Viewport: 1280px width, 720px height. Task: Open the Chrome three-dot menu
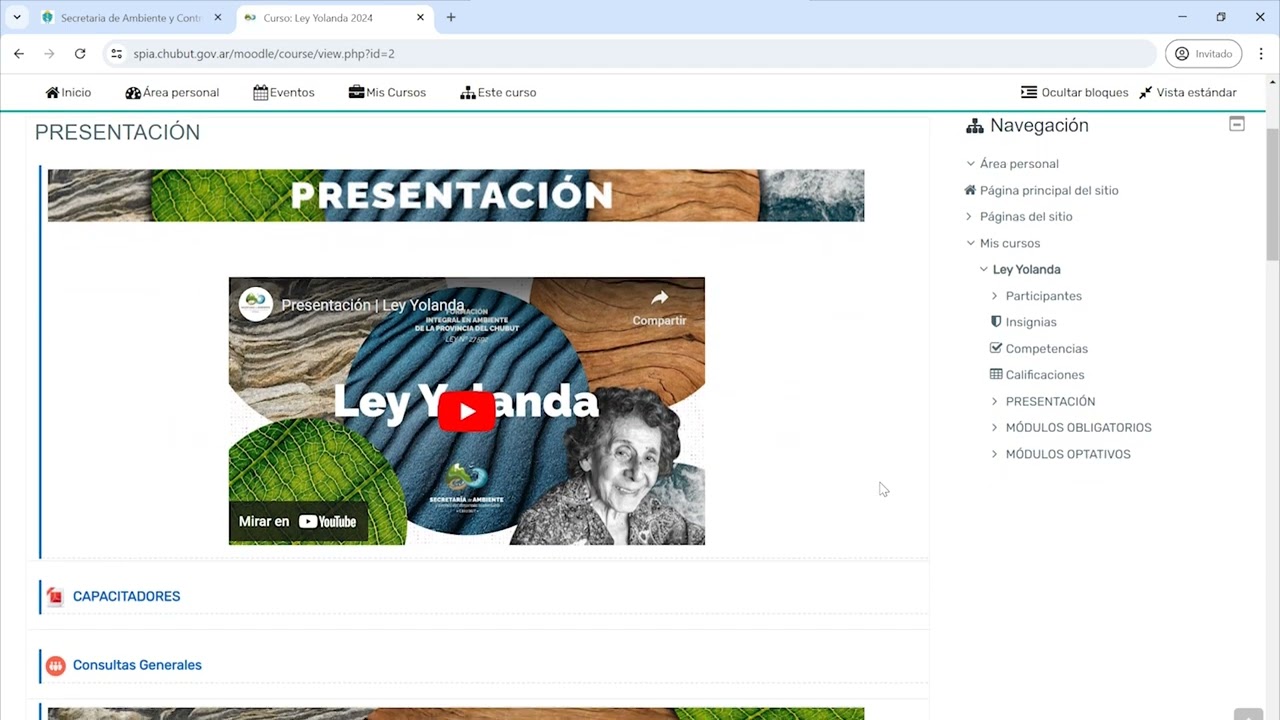click(x=1261, y=54)
